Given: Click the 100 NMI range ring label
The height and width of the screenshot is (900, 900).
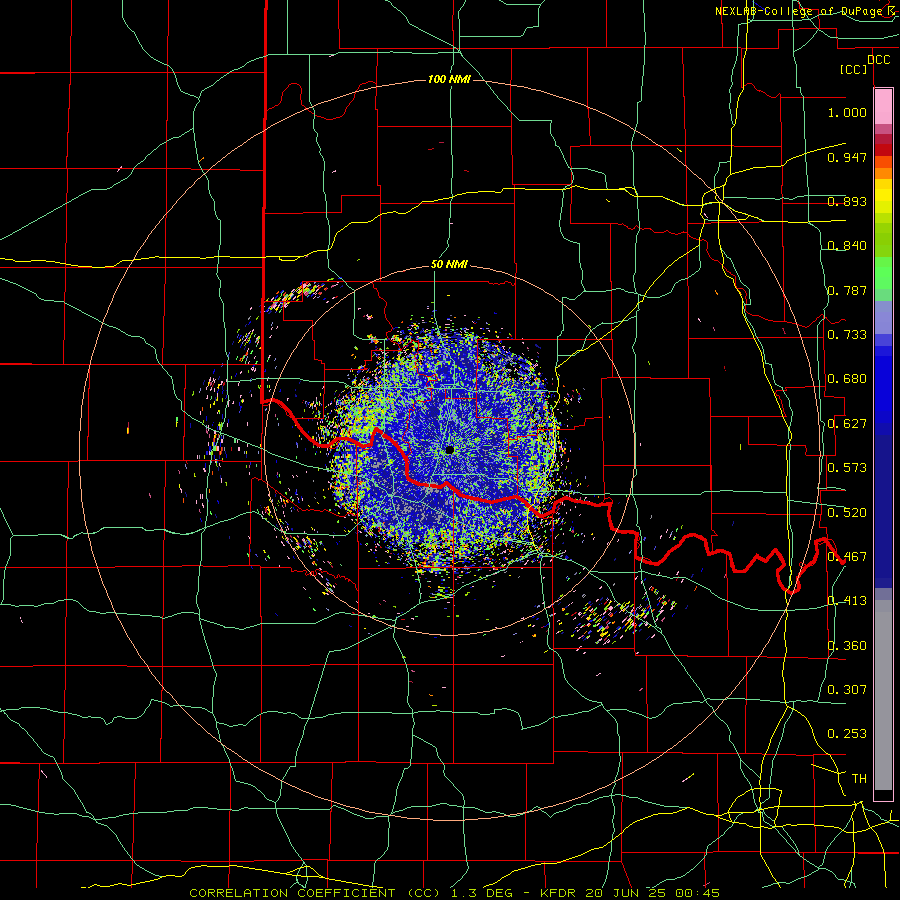Looking at the screenshot, I should coord(449,79).
